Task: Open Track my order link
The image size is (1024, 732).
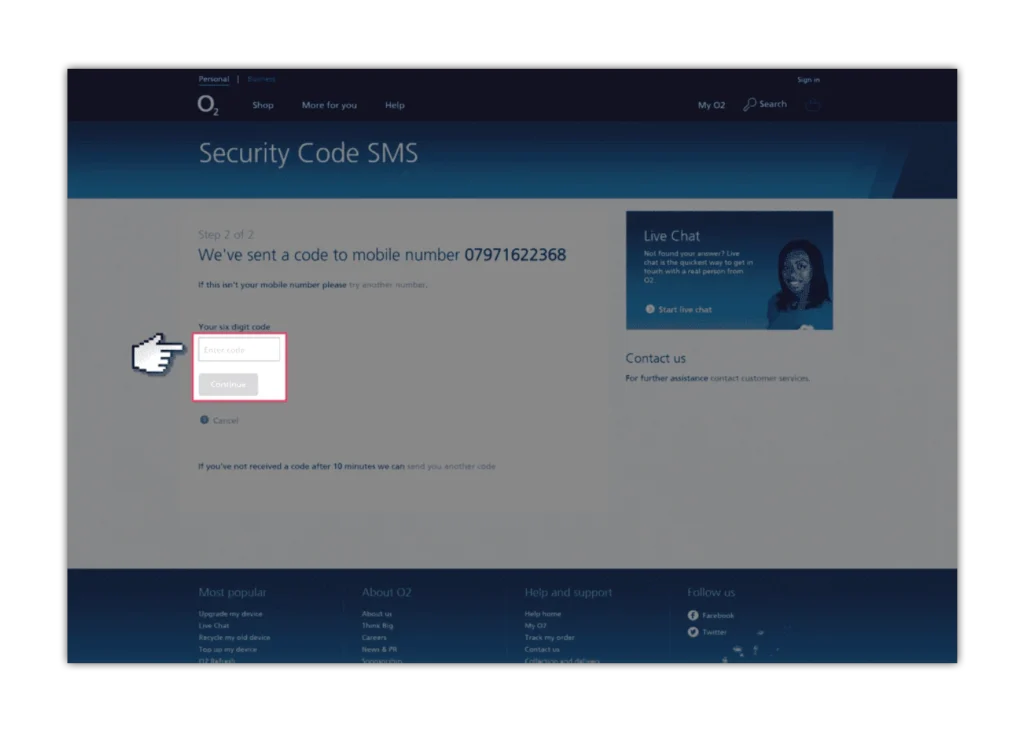Action: [x=549, y=637]
